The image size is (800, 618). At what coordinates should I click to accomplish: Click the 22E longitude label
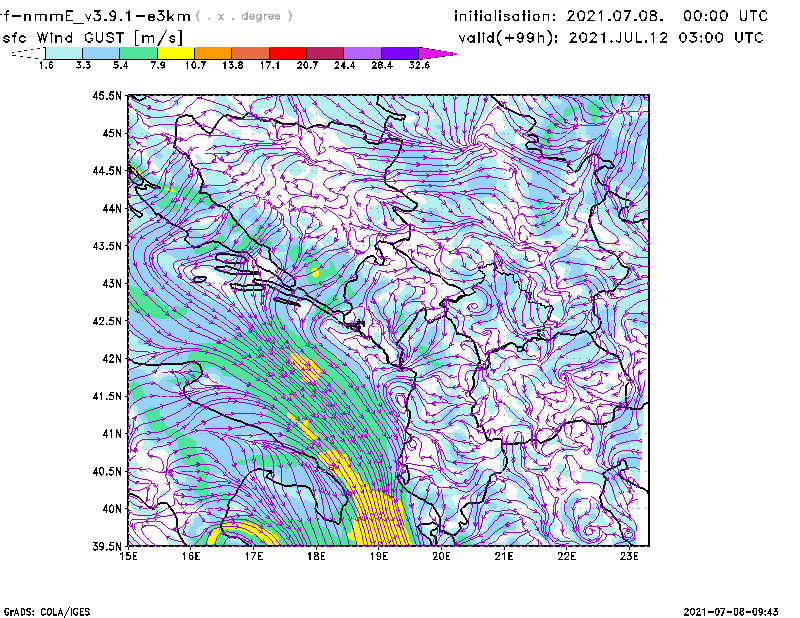point(567,556)
